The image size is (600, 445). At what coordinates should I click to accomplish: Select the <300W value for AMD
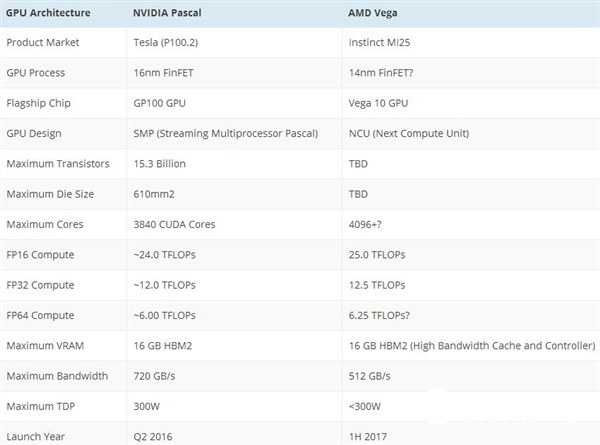click(x=365, y=406)
